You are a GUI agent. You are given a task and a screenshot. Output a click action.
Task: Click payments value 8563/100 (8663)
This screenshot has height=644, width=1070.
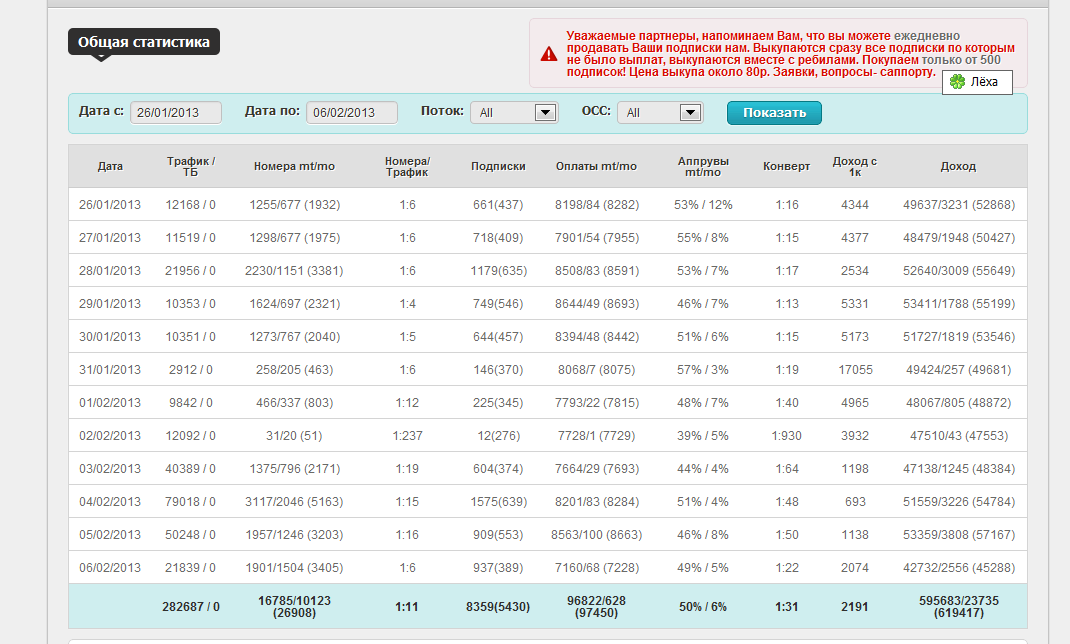[x=596, y=535]
